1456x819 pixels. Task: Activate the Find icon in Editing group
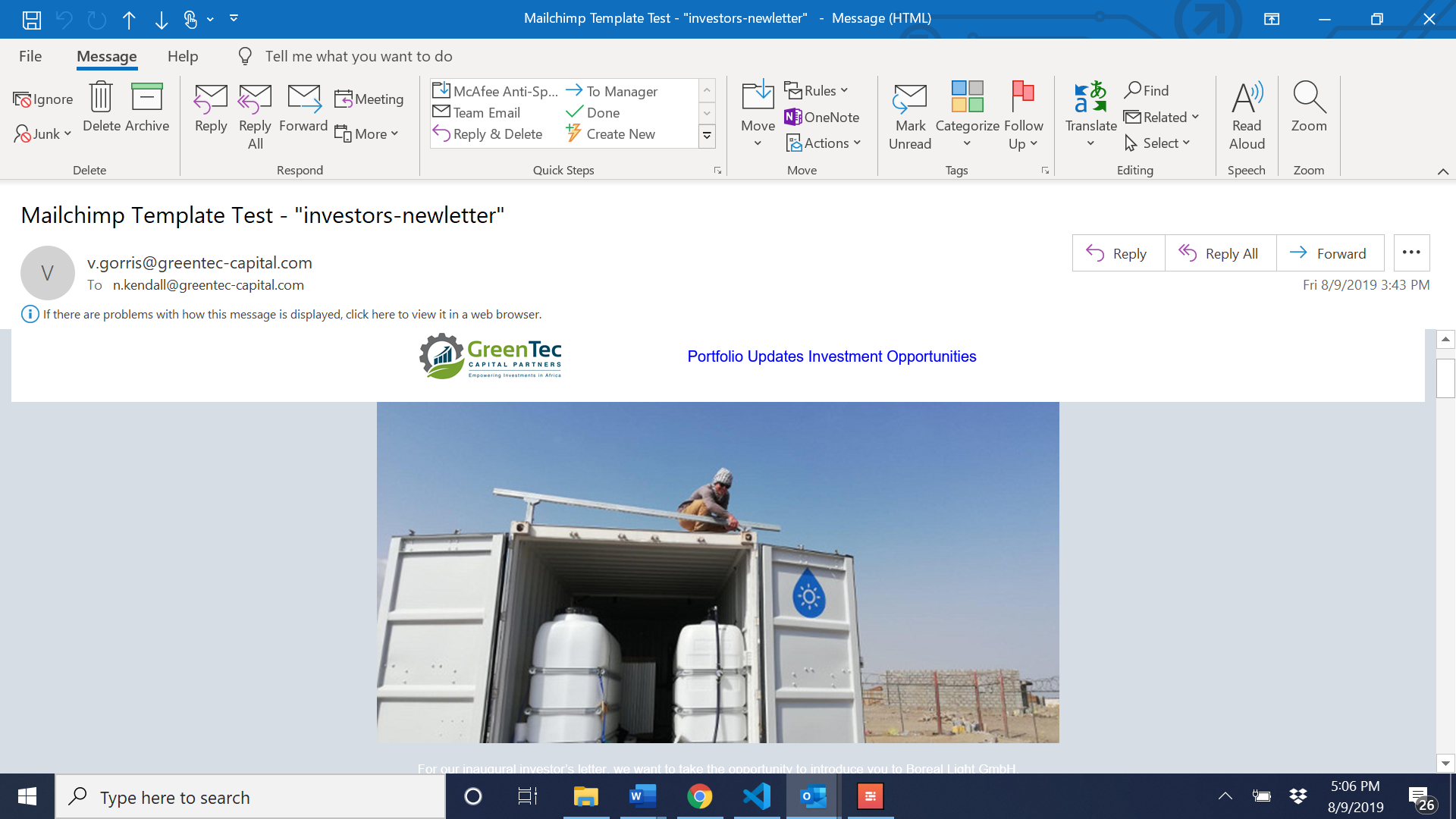point(1146,90)
